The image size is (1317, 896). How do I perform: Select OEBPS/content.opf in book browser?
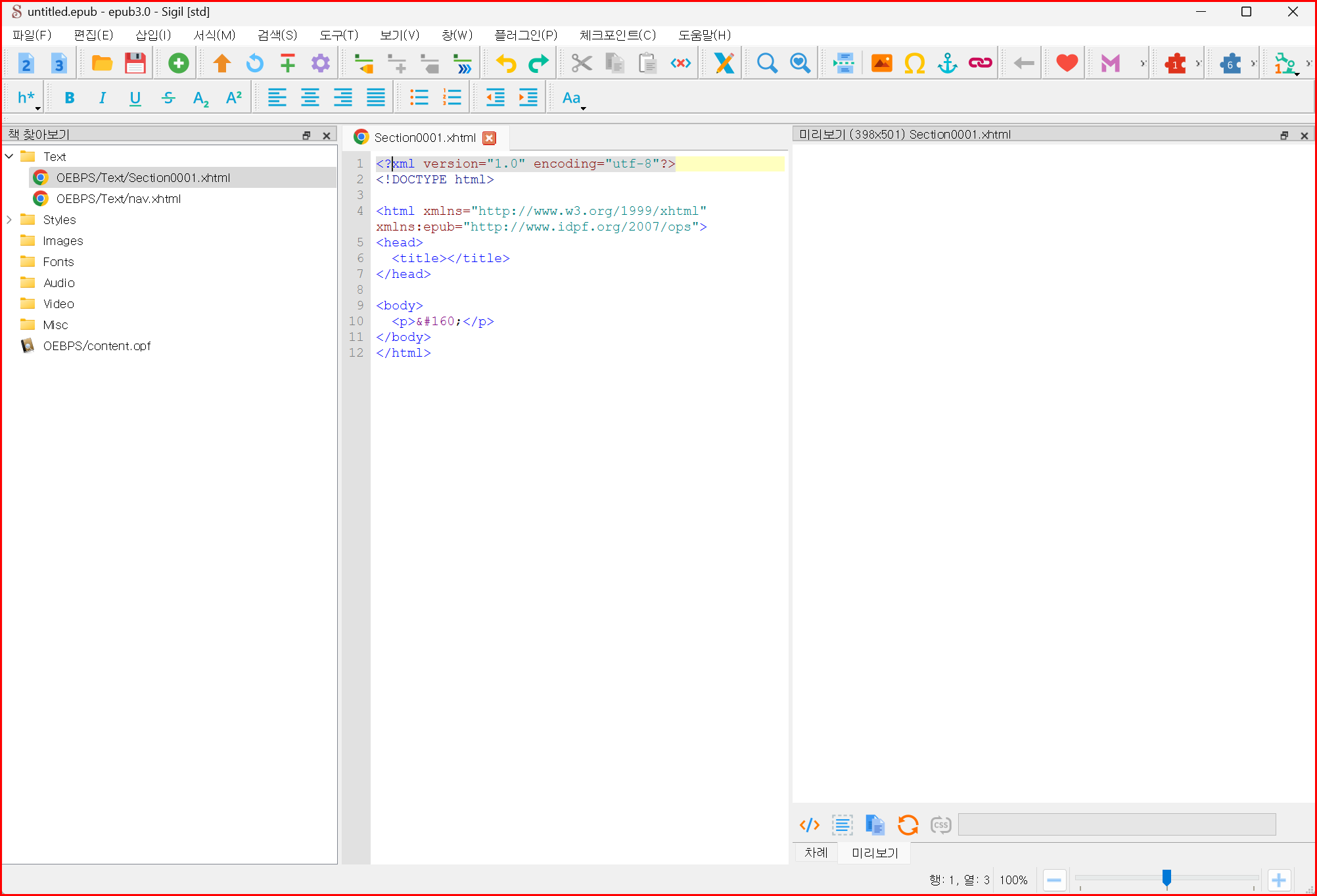[97, 346]
